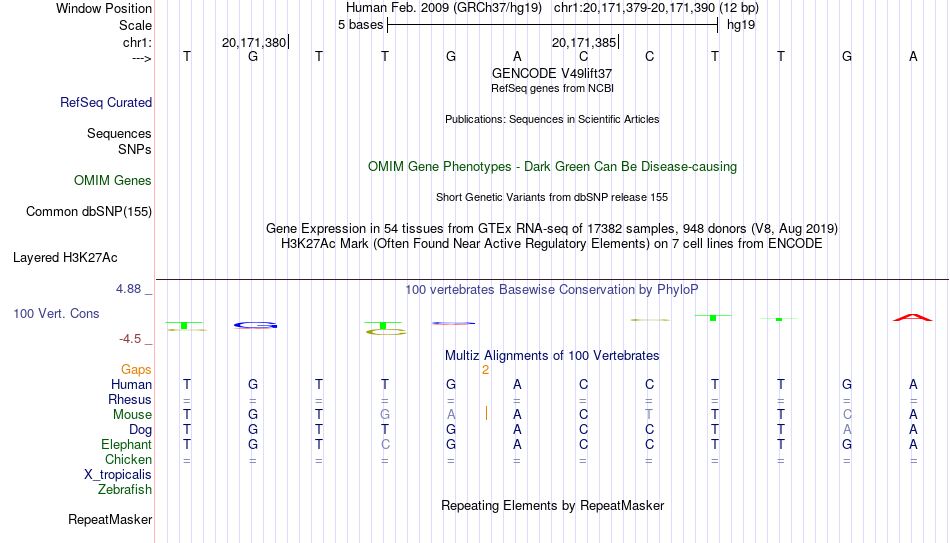Click the GENCODE V49lift37 track title
The height and width of the screenshot is (543, 950).
552,73
